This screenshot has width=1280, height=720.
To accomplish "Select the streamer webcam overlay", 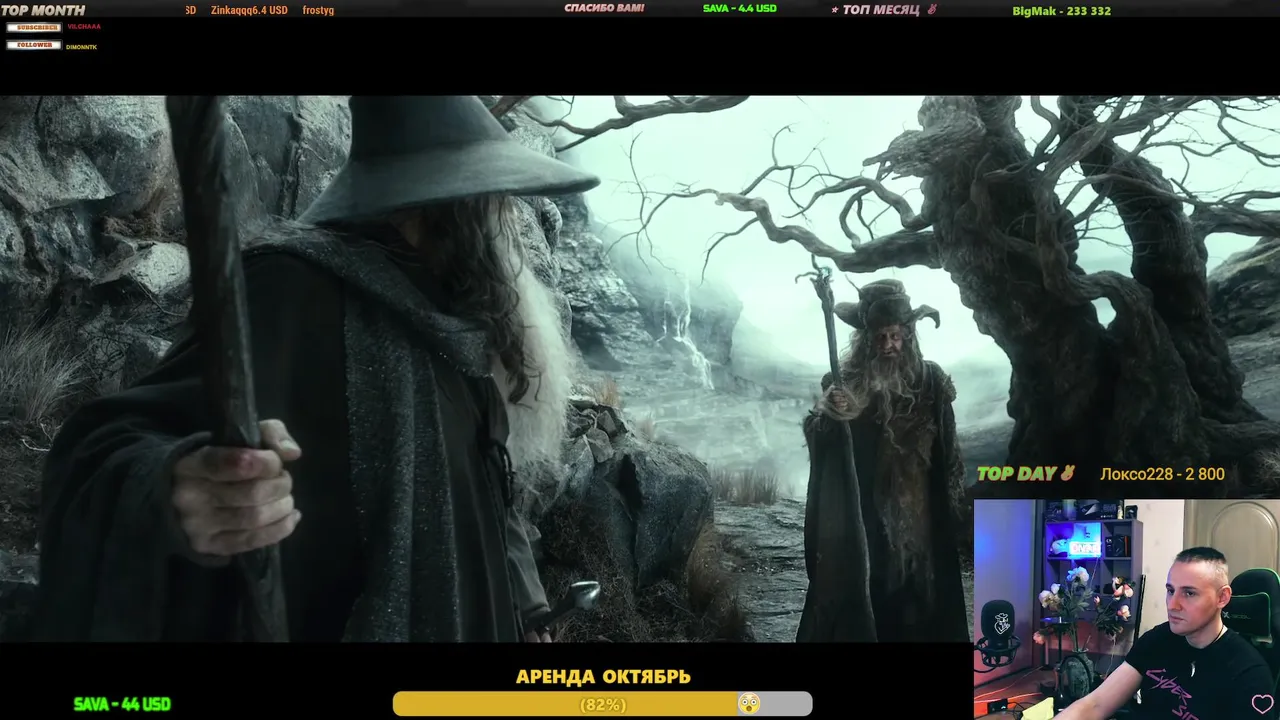I will tap(1127, 609).
